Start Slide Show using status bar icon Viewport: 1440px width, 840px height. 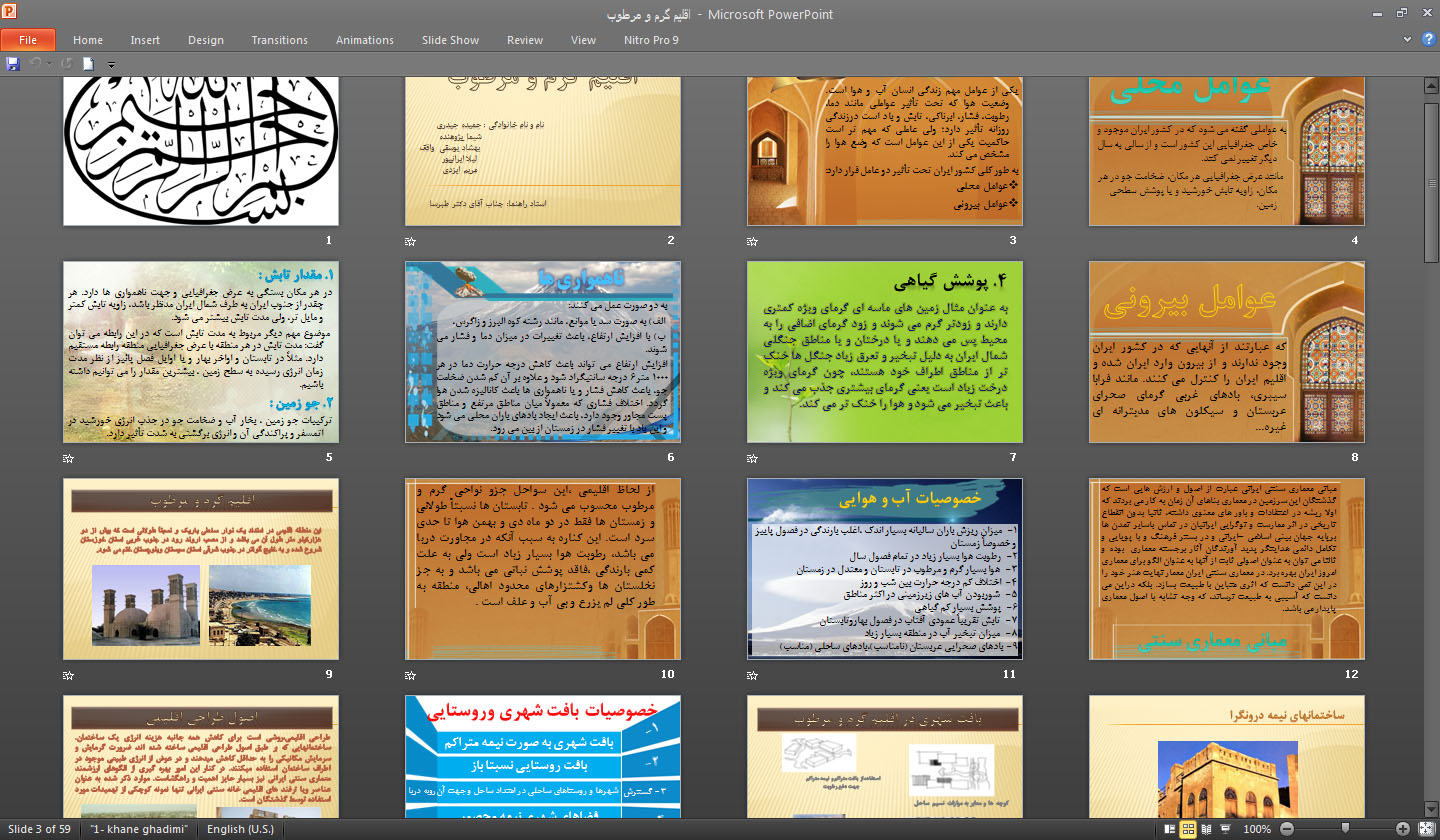pyautogui.click(x=1225, y=829)
